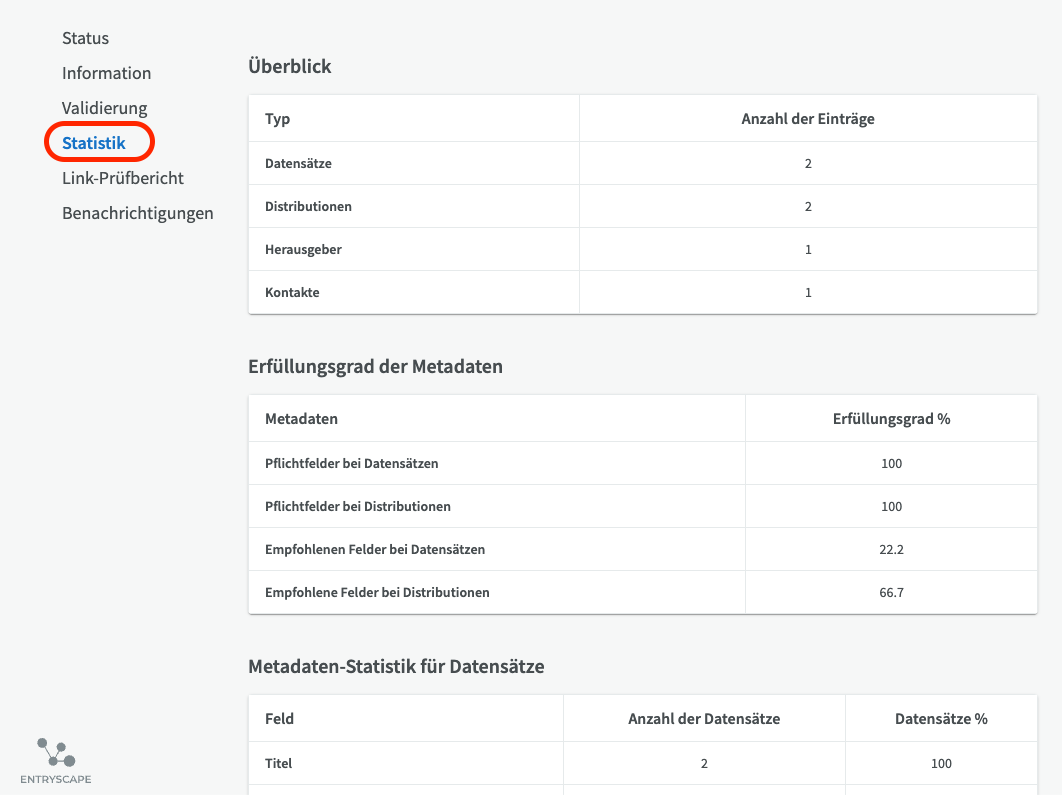This screenshot has width=1062, height=795.
Task: Click the Kontakte row label
Action: coord(292,292)
